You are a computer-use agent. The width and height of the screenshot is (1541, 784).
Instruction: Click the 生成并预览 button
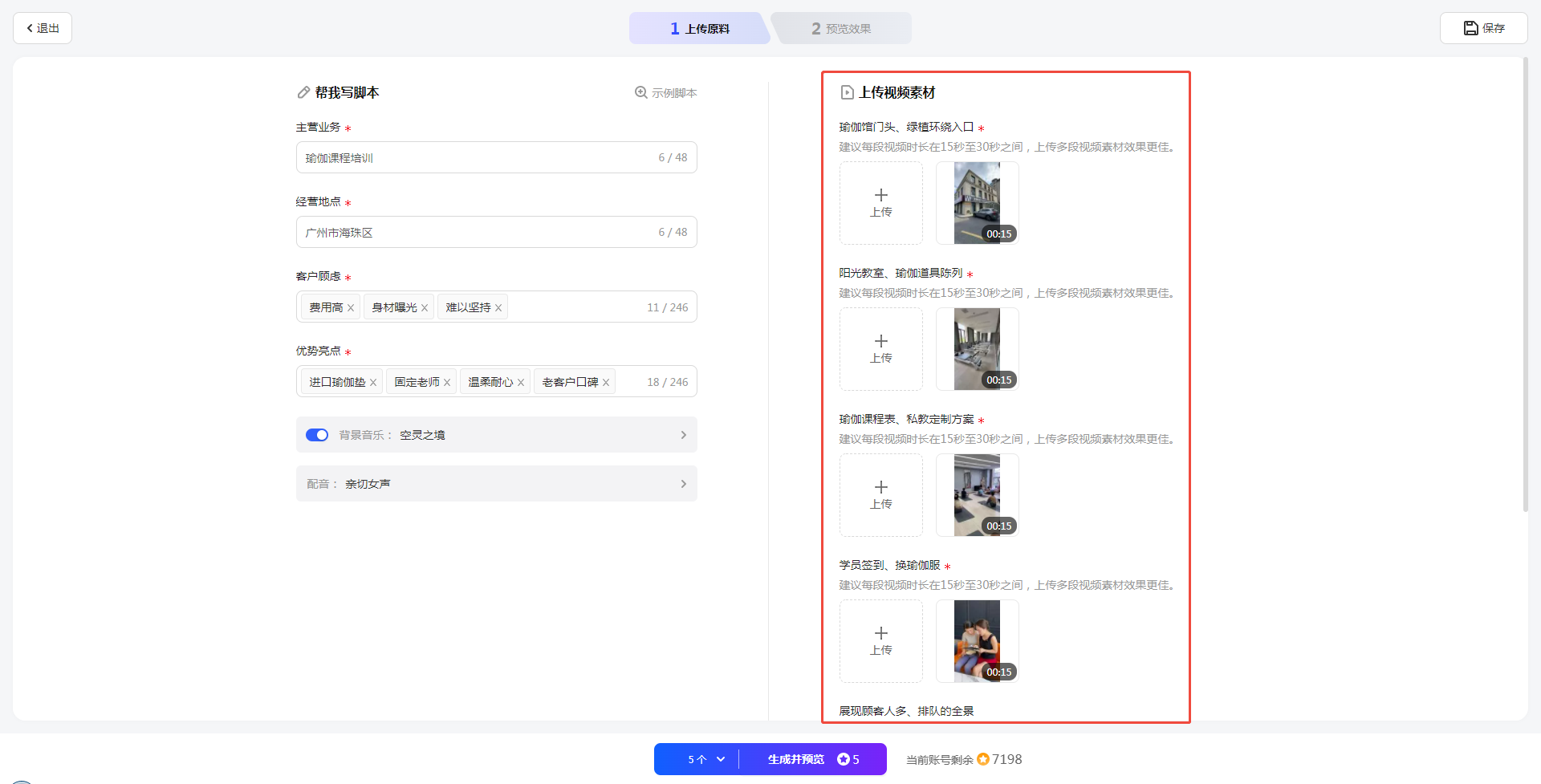812,759
